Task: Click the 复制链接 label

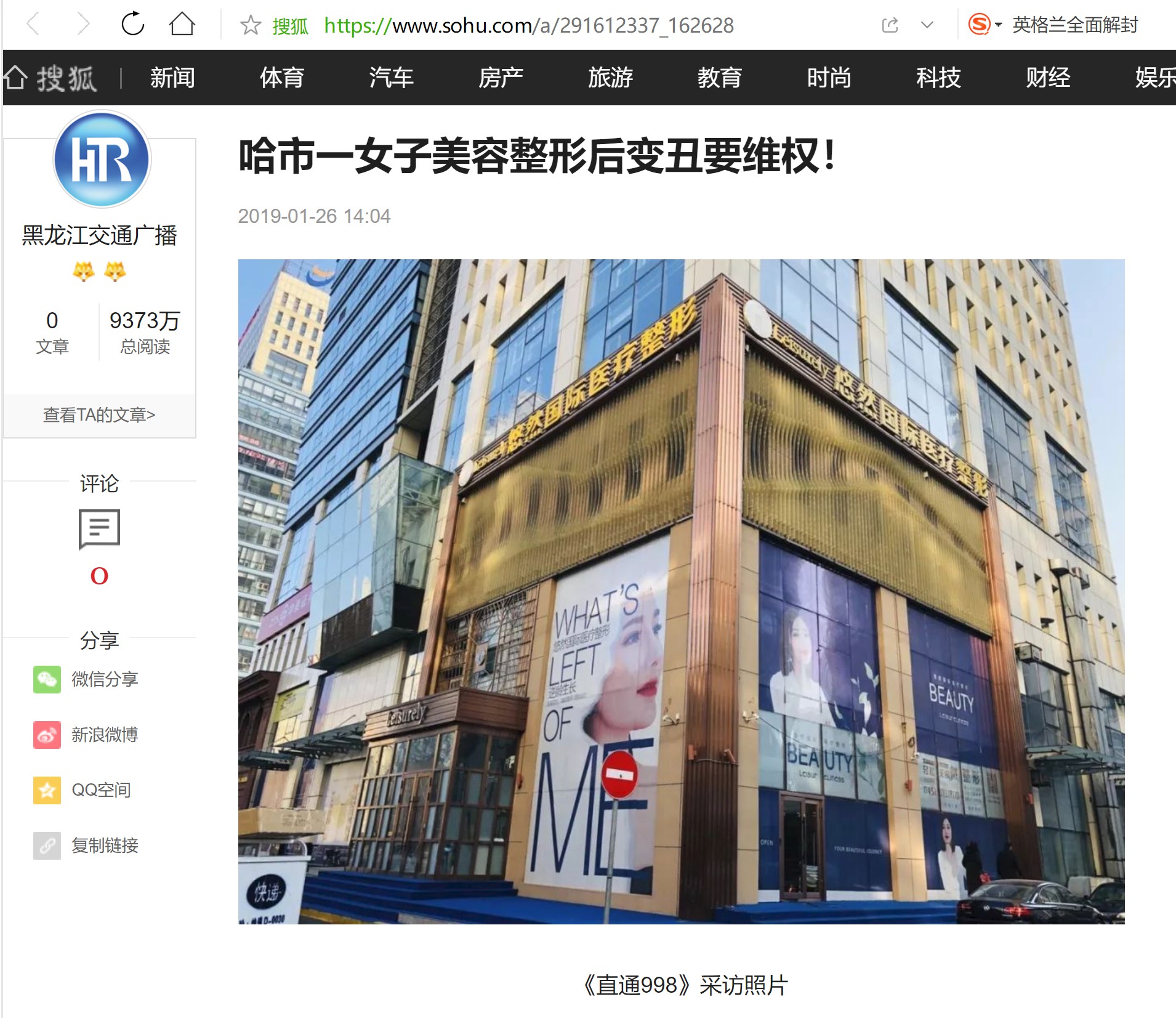Action: [x=105, y=846]
